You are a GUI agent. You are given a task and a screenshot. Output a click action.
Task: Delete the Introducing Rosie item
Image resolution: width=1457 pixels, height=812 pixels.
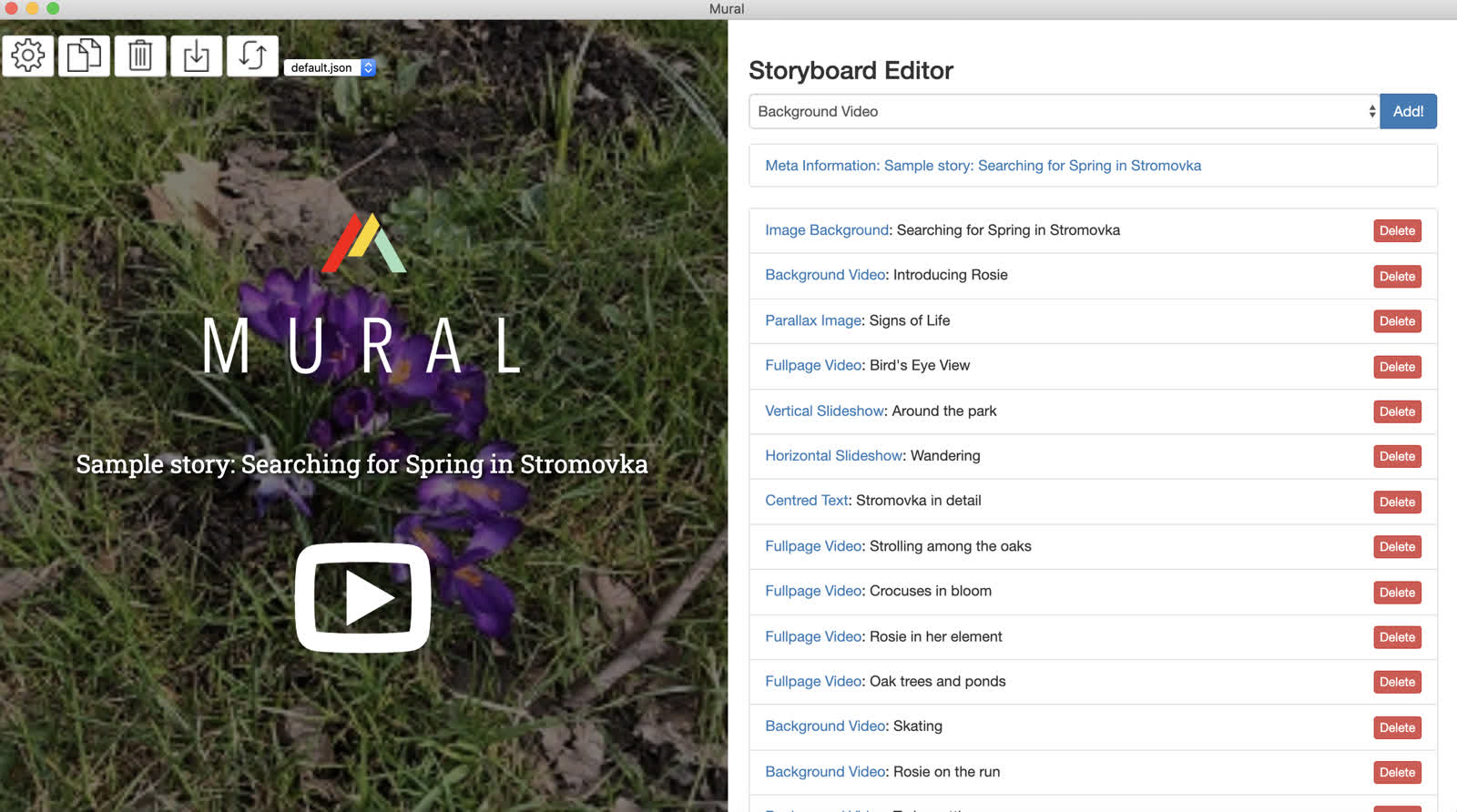pos(1397,276)
